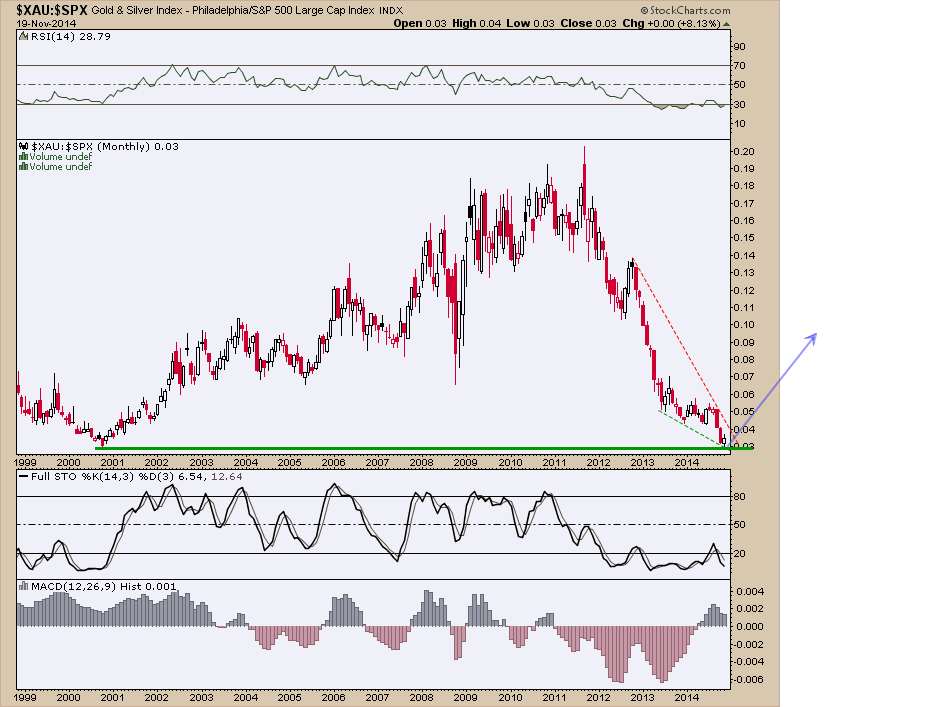Screen dimensions: 930x707
Task: Click the -0.002 label on MACD axis
Action: pyautogui.click(x=748, y=645)
